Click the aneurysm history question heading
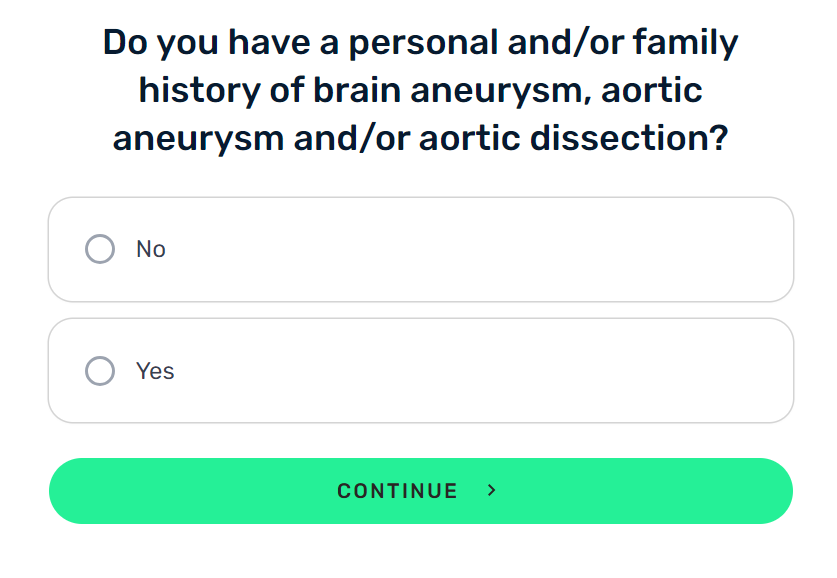Image resolution: width=837 pixels, height=578 pixels. click(421, 90)
